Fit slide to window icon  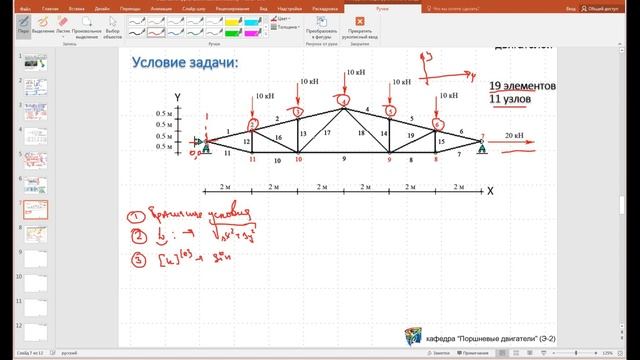click(x=620, y=353)
